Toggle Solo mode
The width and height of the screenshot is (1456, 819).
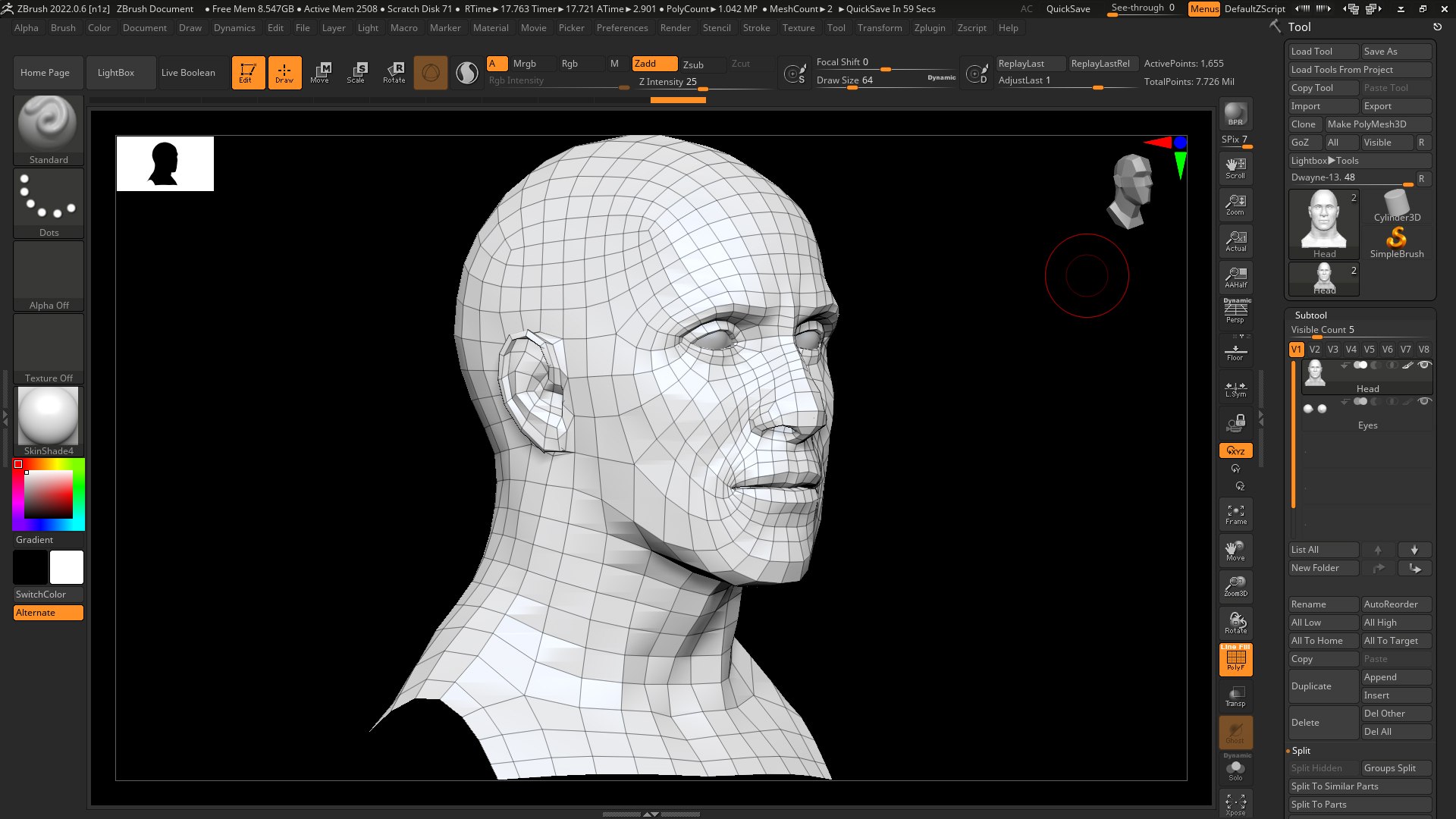coord(1235,770)
